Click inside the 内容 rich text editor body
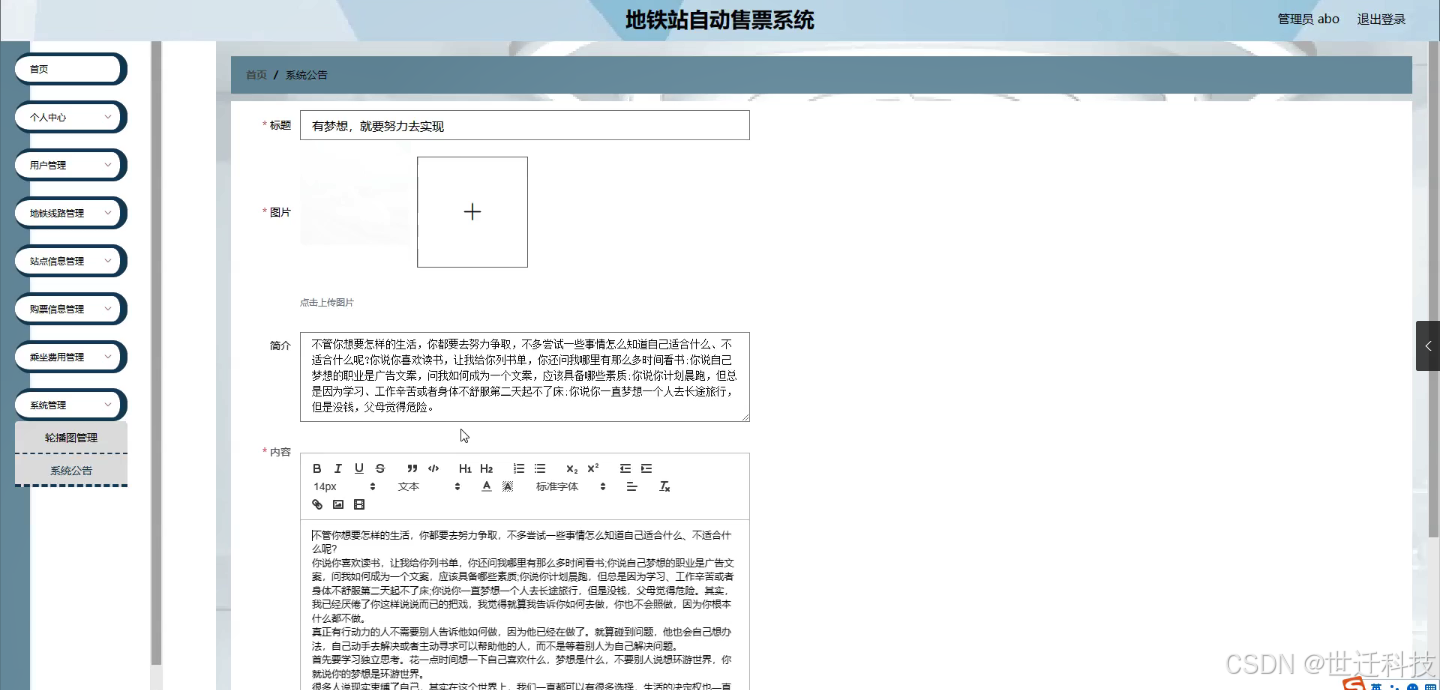1440x690 pixels. coord(524,605)
